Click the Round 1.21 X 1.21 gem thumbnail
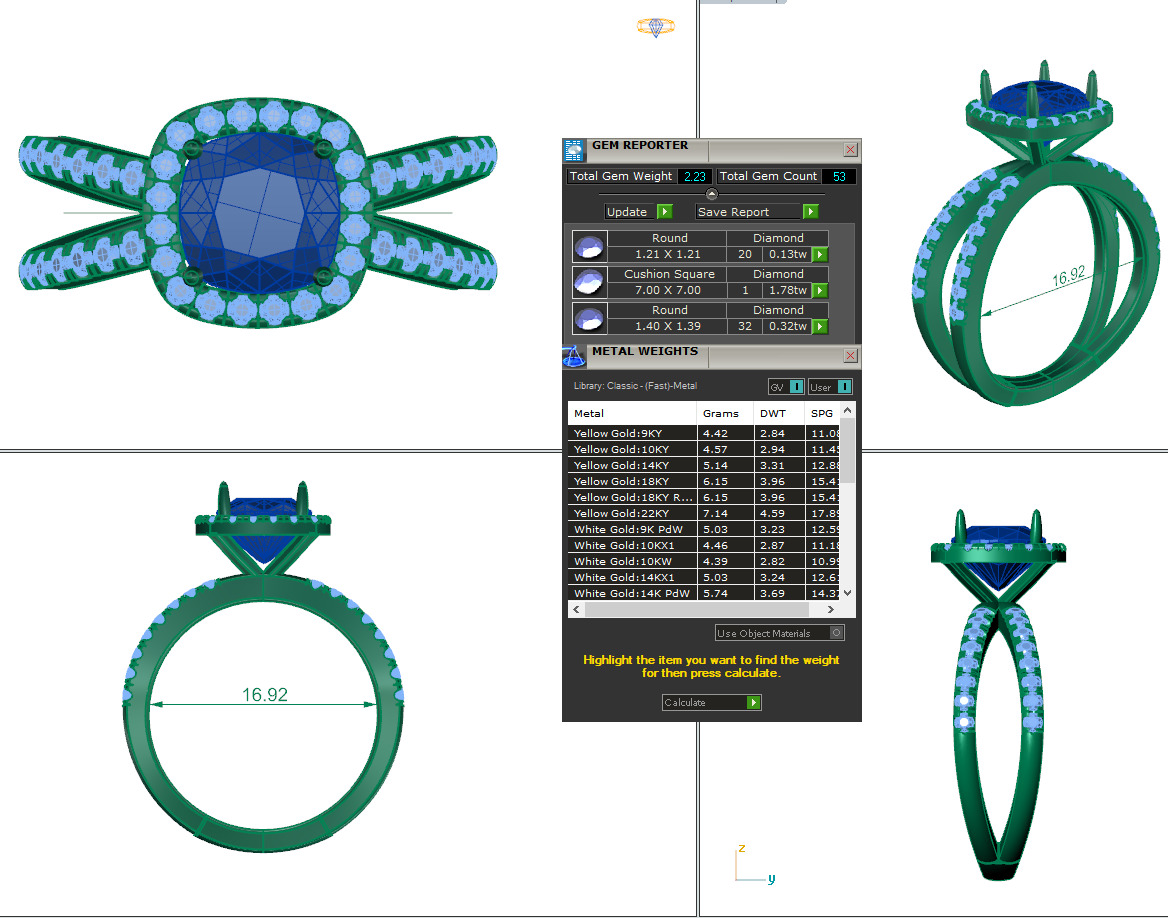Image resolution: width=1168 pixels, height=918 pixels. click(x=589, y=246)
